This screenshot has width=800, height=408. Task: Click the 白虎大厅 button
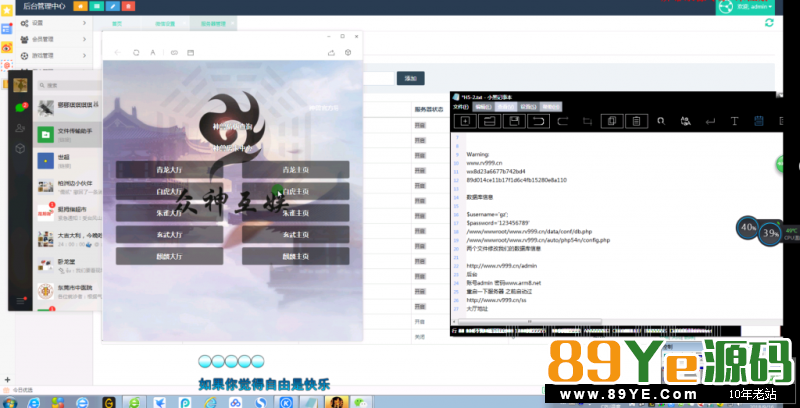(169, 191)
